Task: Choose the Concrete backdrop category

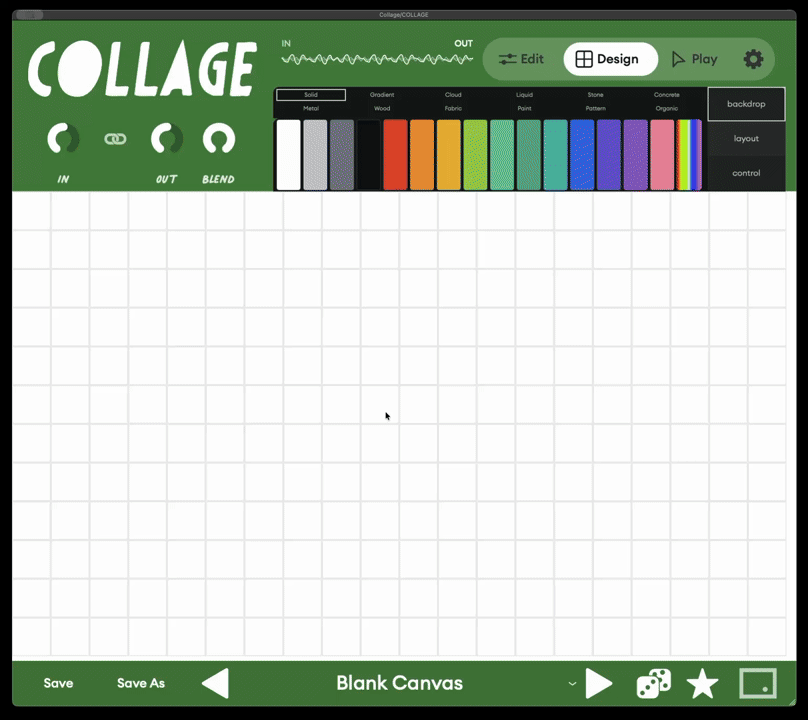Action: pyautogui.click(x=666, y=95)
